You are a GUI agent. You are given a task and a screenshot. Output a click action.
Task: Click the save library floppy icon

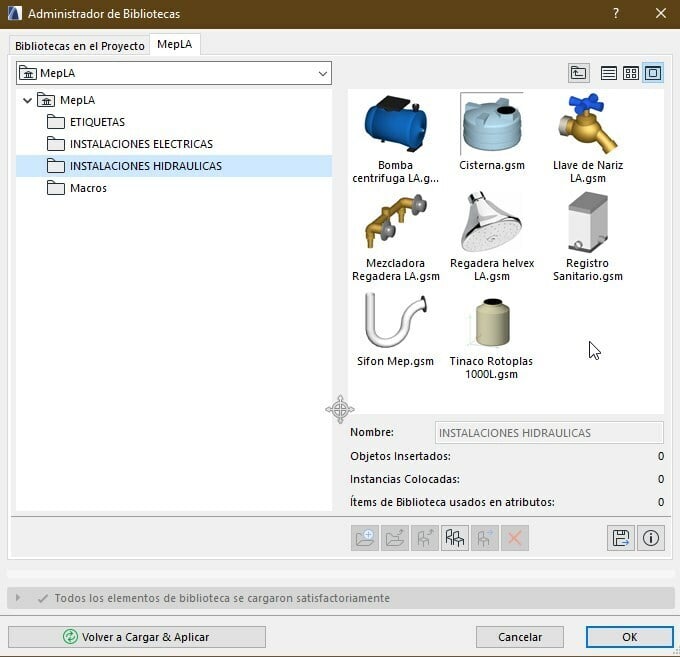pyautogui.click(x=621, y=538)
